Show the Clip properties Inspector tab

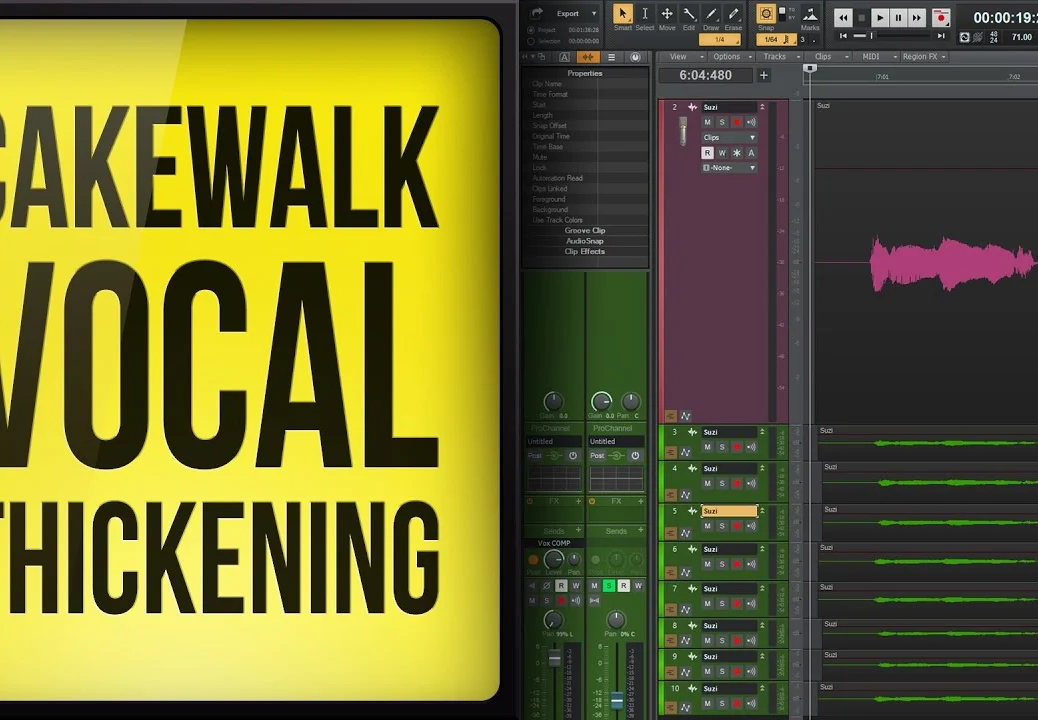tap(587, 57)
